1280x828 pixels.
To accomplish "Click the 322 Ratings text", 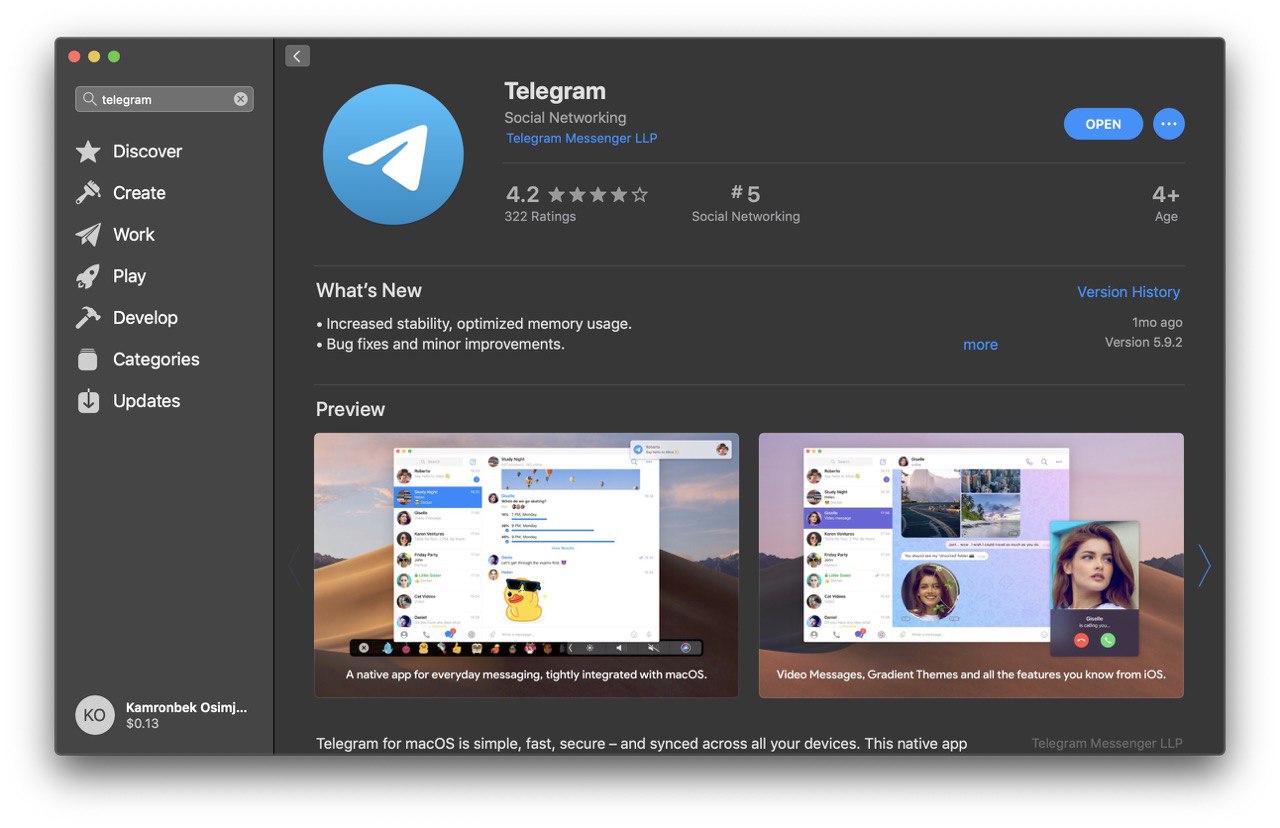I will tap(540, 216).
